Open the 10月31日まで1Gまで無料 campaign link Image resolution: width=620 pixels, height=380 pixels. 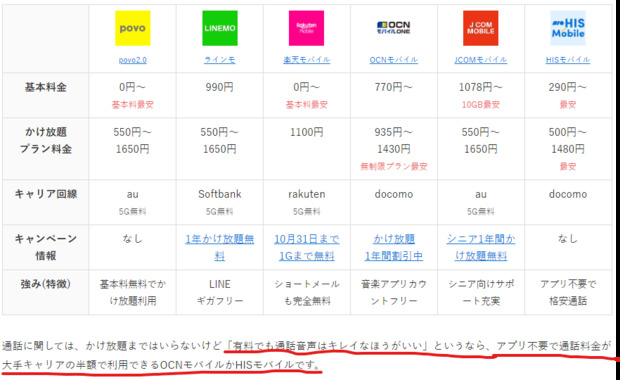[306, 248]
